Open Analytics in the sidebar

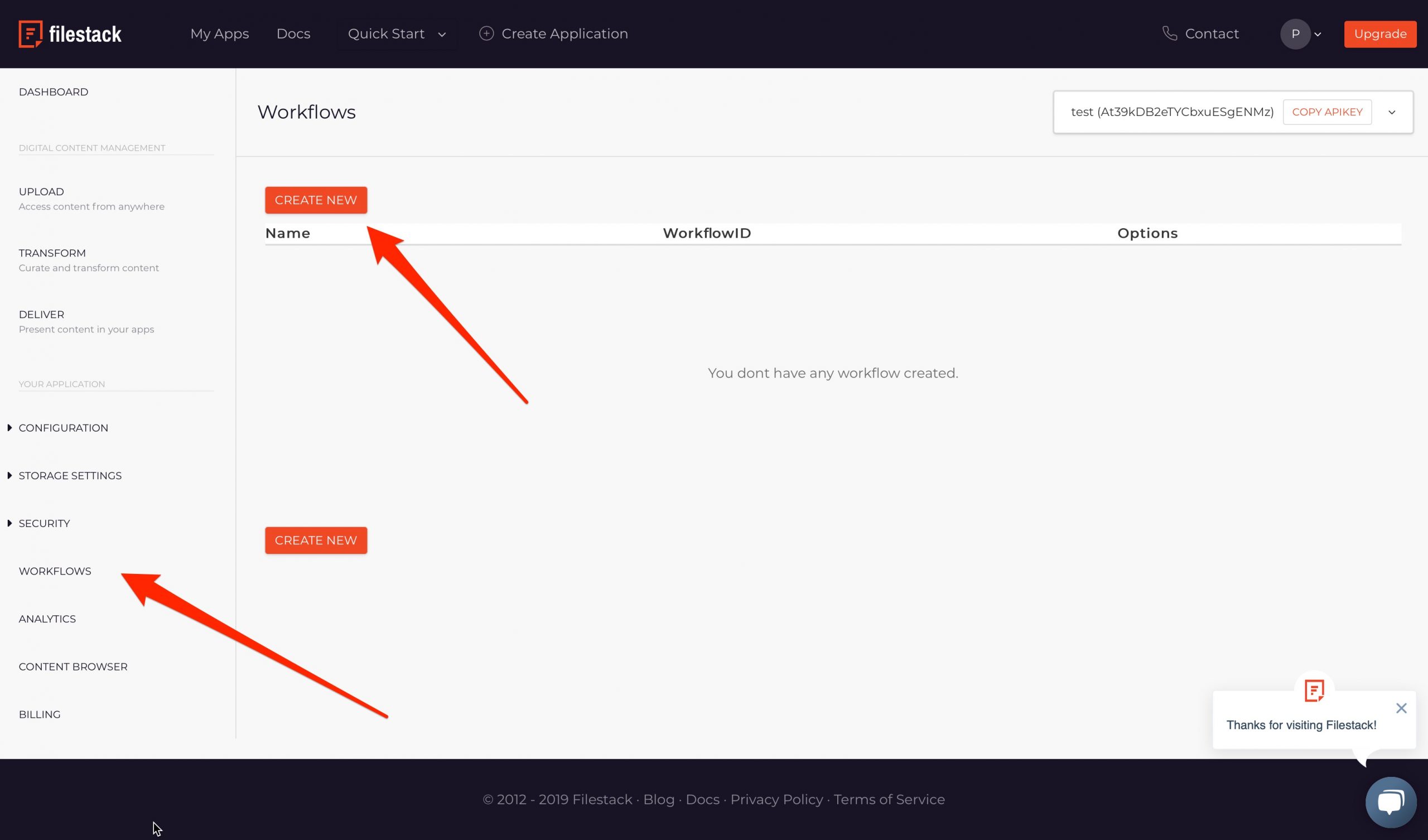[x=47, y=619]
